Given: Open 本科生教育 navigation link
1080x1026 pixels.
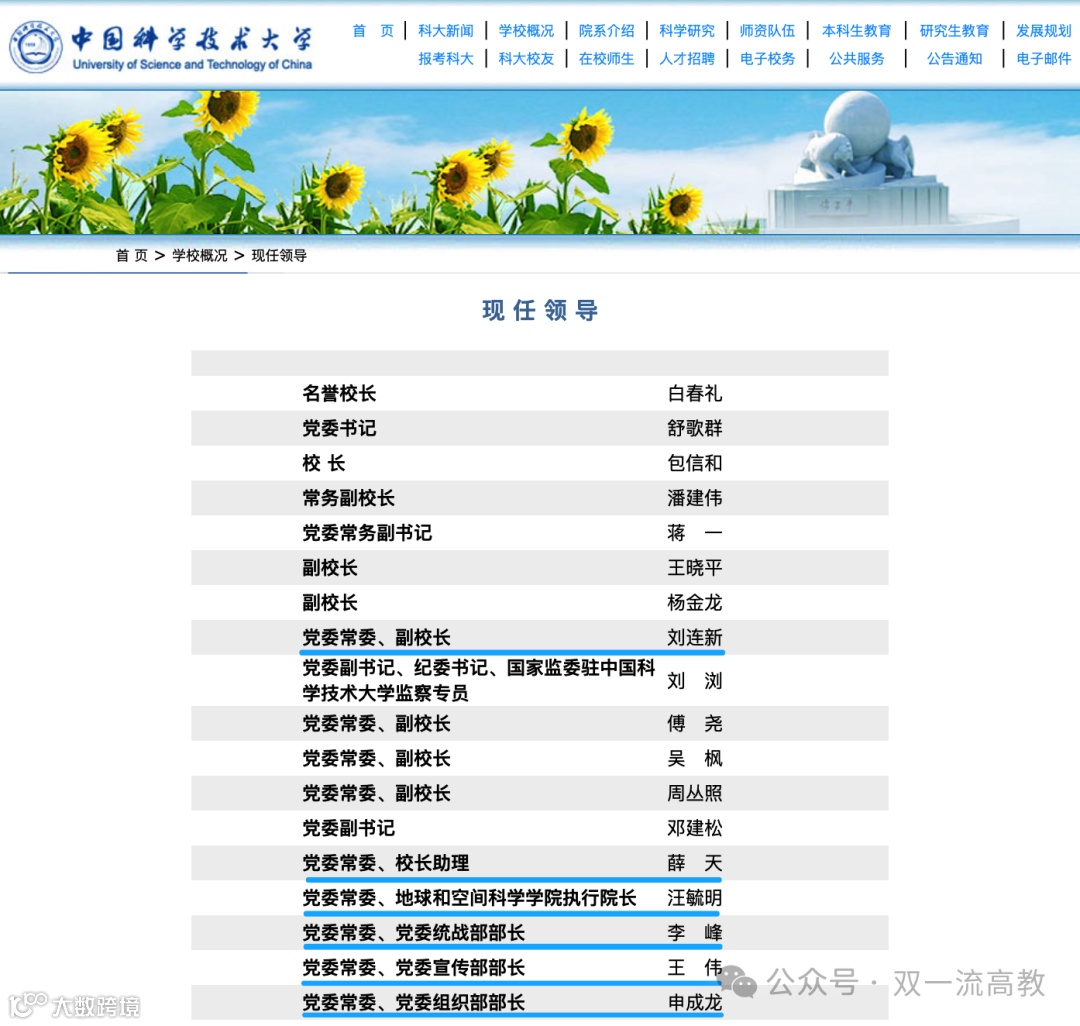Looking at the screenshot, I should 856,31.
